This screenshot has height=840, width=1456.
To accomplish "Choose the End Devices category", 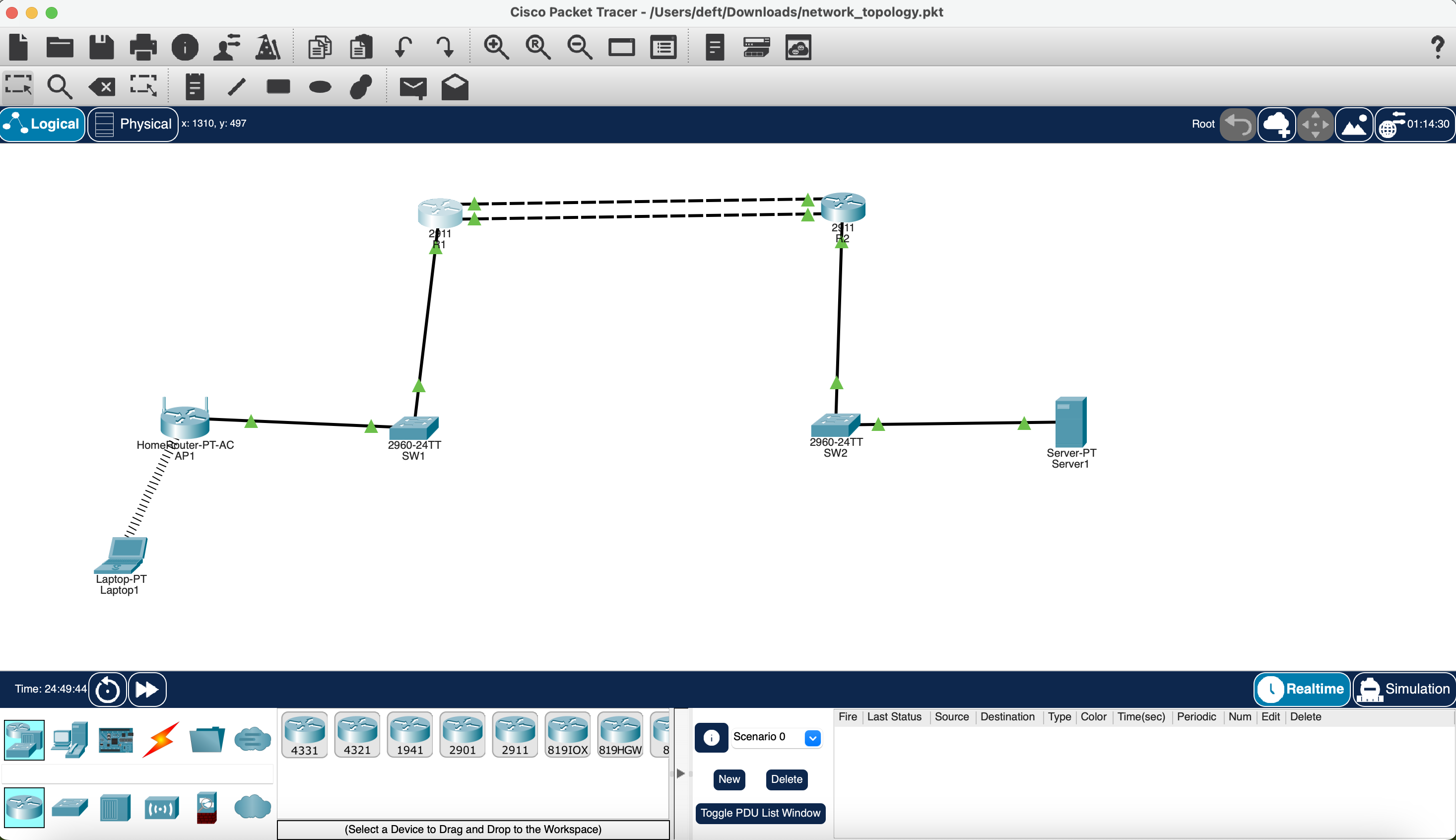I will tap(70, 739).
